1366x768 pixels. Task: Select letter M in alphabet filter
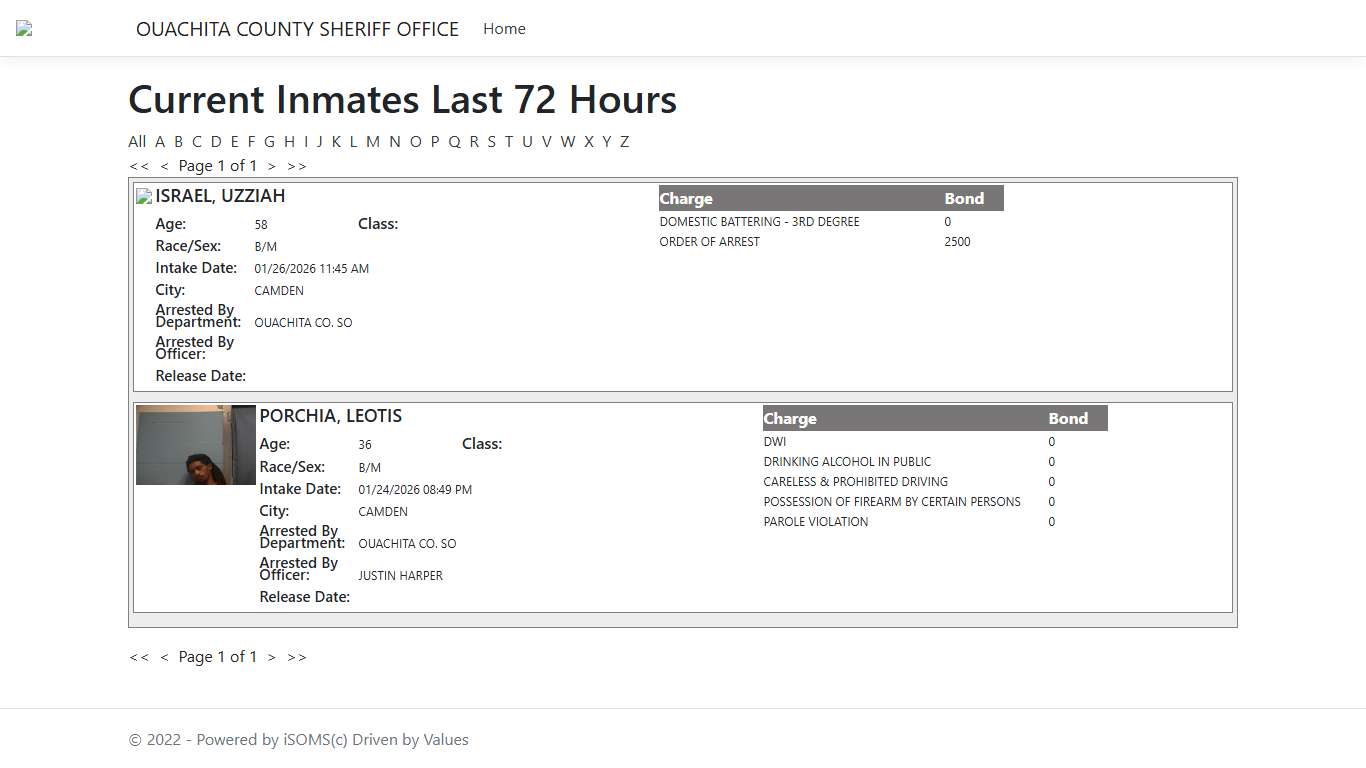tap(373, 142)
